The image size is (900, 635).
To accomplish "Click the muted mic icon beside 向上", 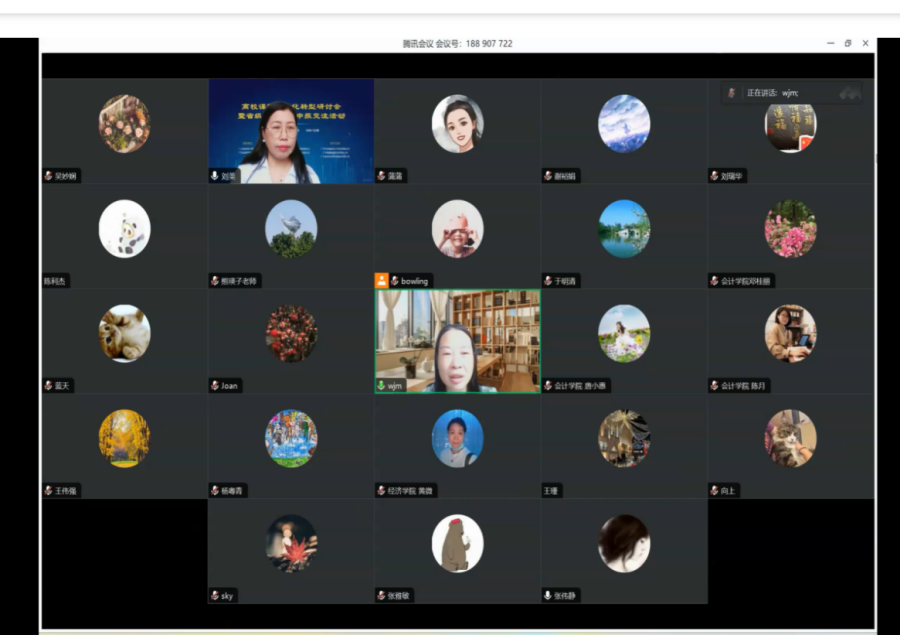I will point(714,491).
